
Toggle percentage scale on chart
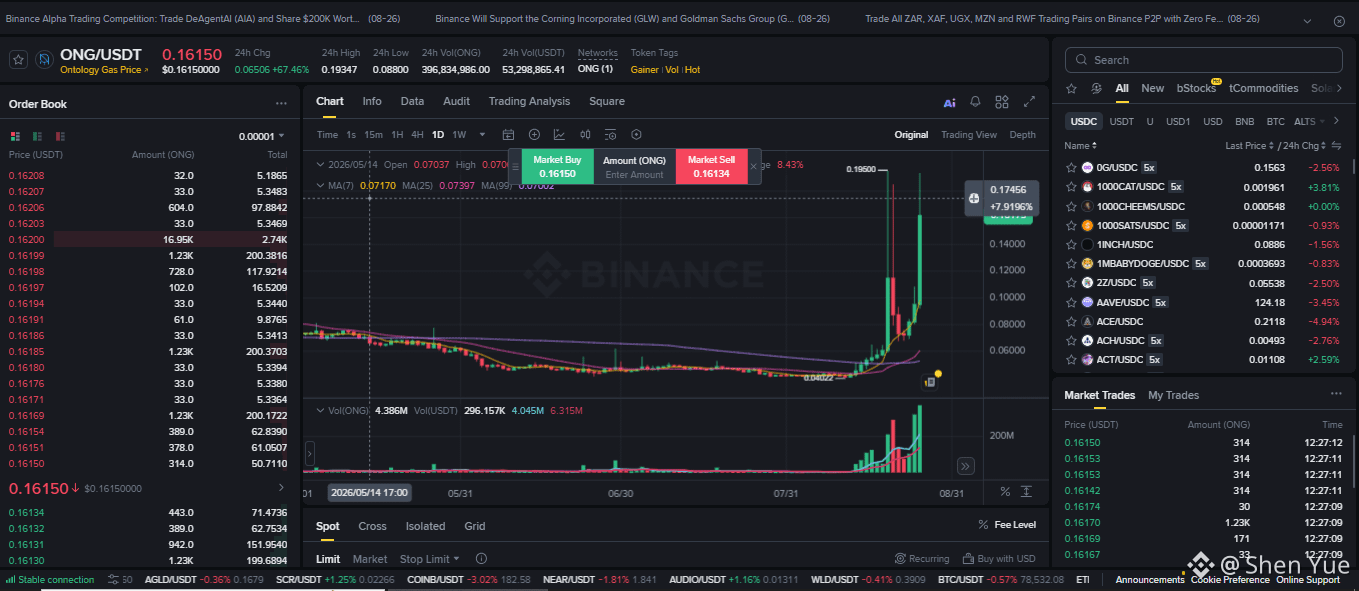[x=1005, y=492]
